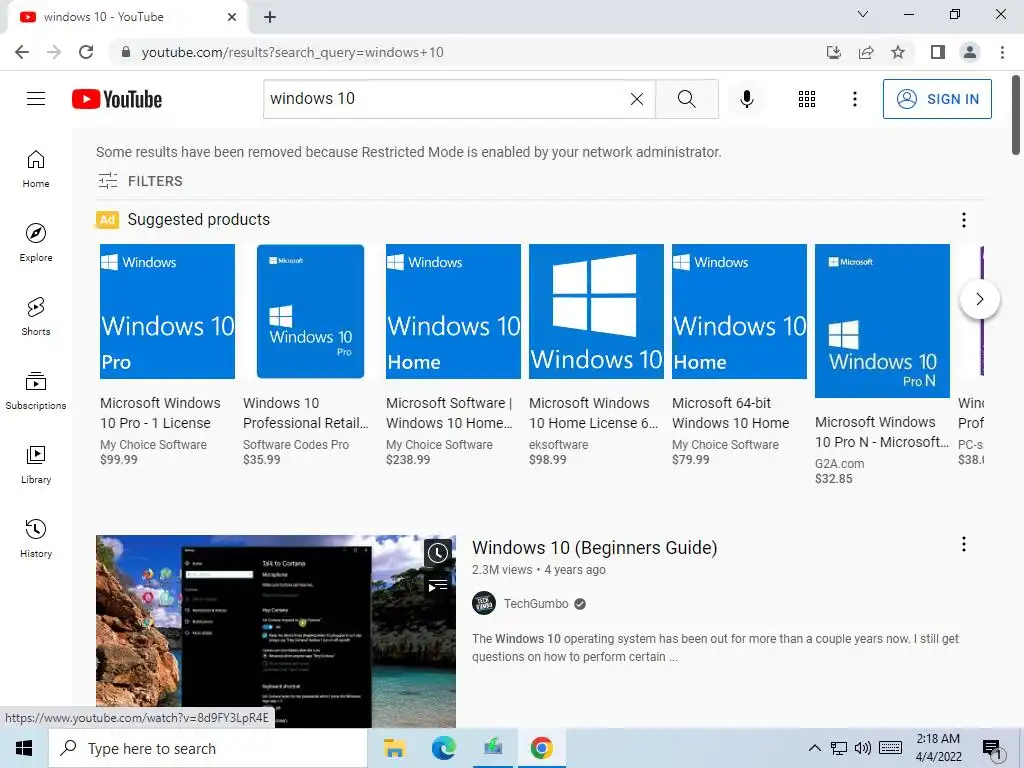
Task: Open the Suggested products ad options menu
Action: [963, 220]
